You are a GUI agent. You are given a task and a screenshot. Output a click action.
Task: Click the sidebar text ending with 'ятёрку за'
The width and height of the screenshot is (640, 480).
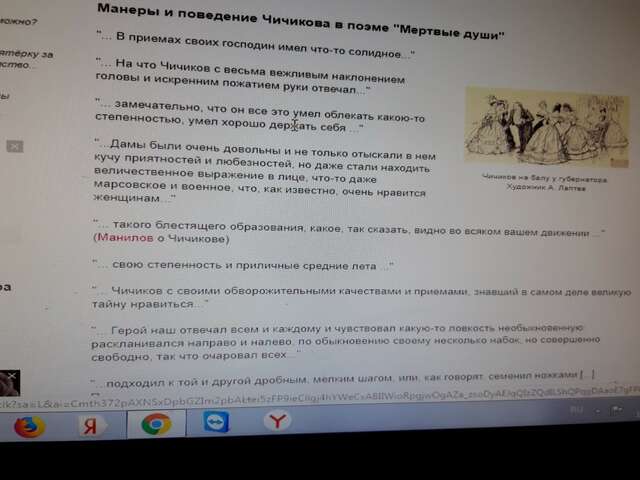point(27,53)
